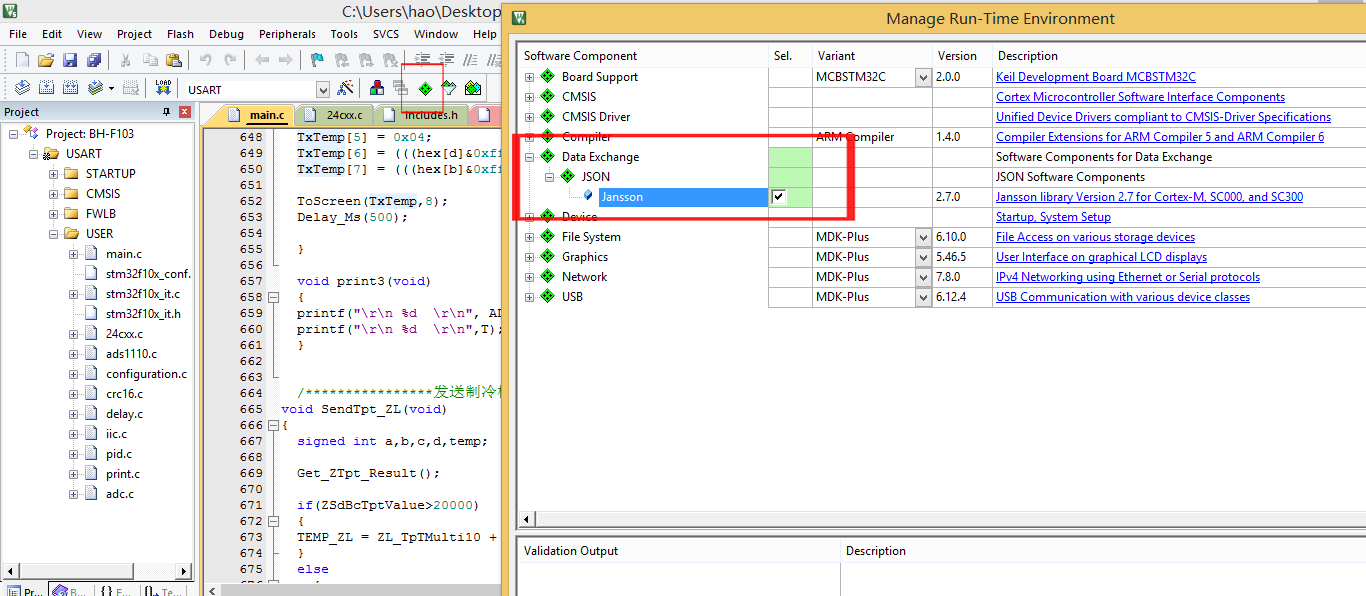The width and height of the screenshot is (1366, 596).
Task: Expand the CMSIS Driver component node
Action: click(x=529, y=117)
